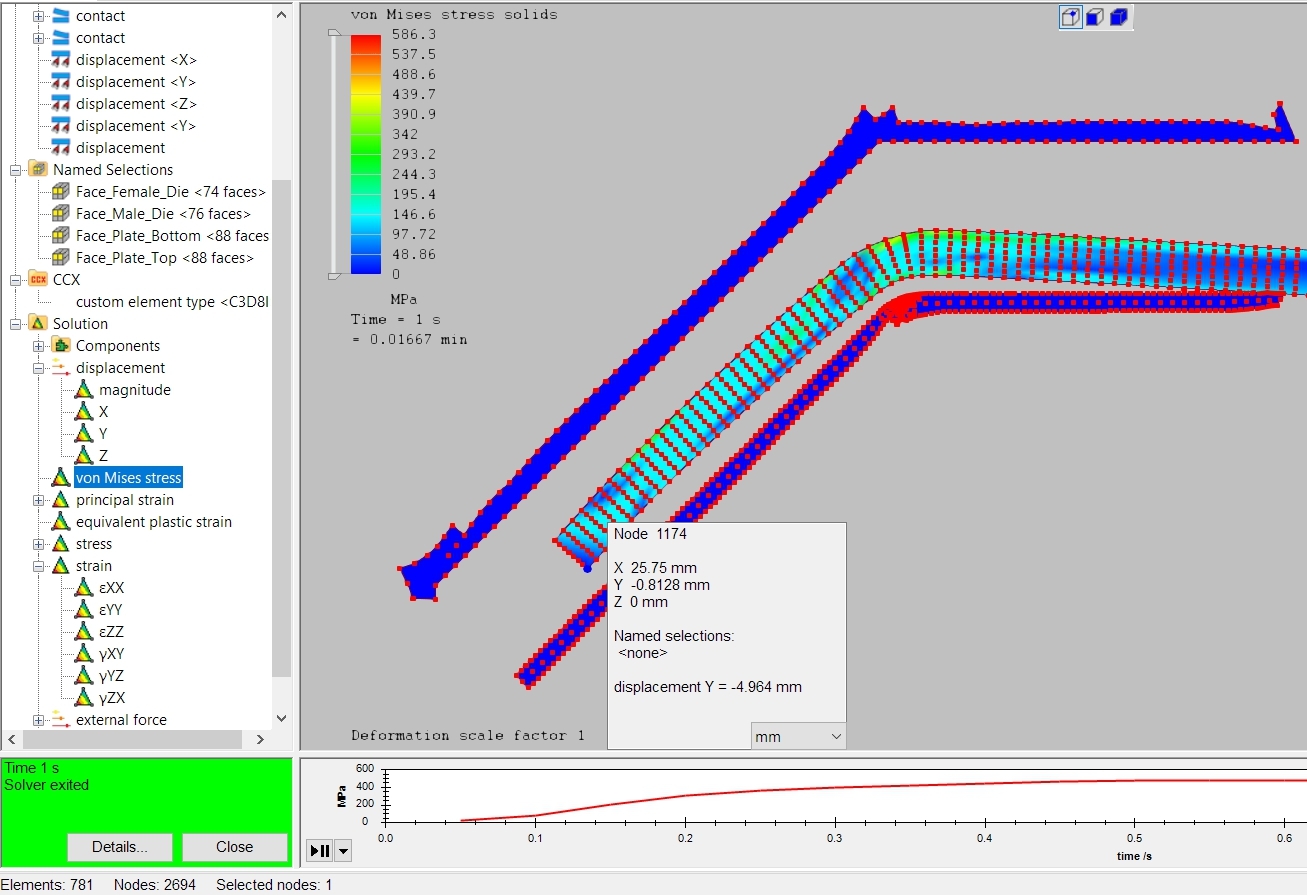Screen dimensions: 1307x895
Task: Expand the Components node
Action: (x=39, y=346)
